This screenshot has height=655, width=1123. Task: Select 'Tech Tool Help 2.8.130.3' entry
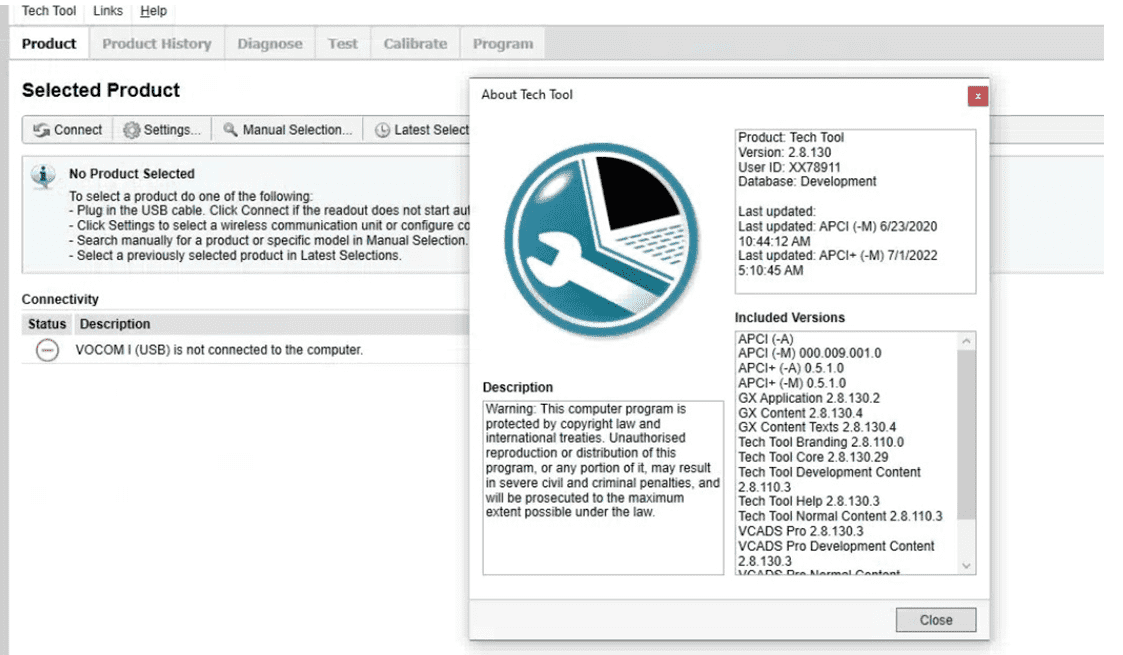pos(809,501)
